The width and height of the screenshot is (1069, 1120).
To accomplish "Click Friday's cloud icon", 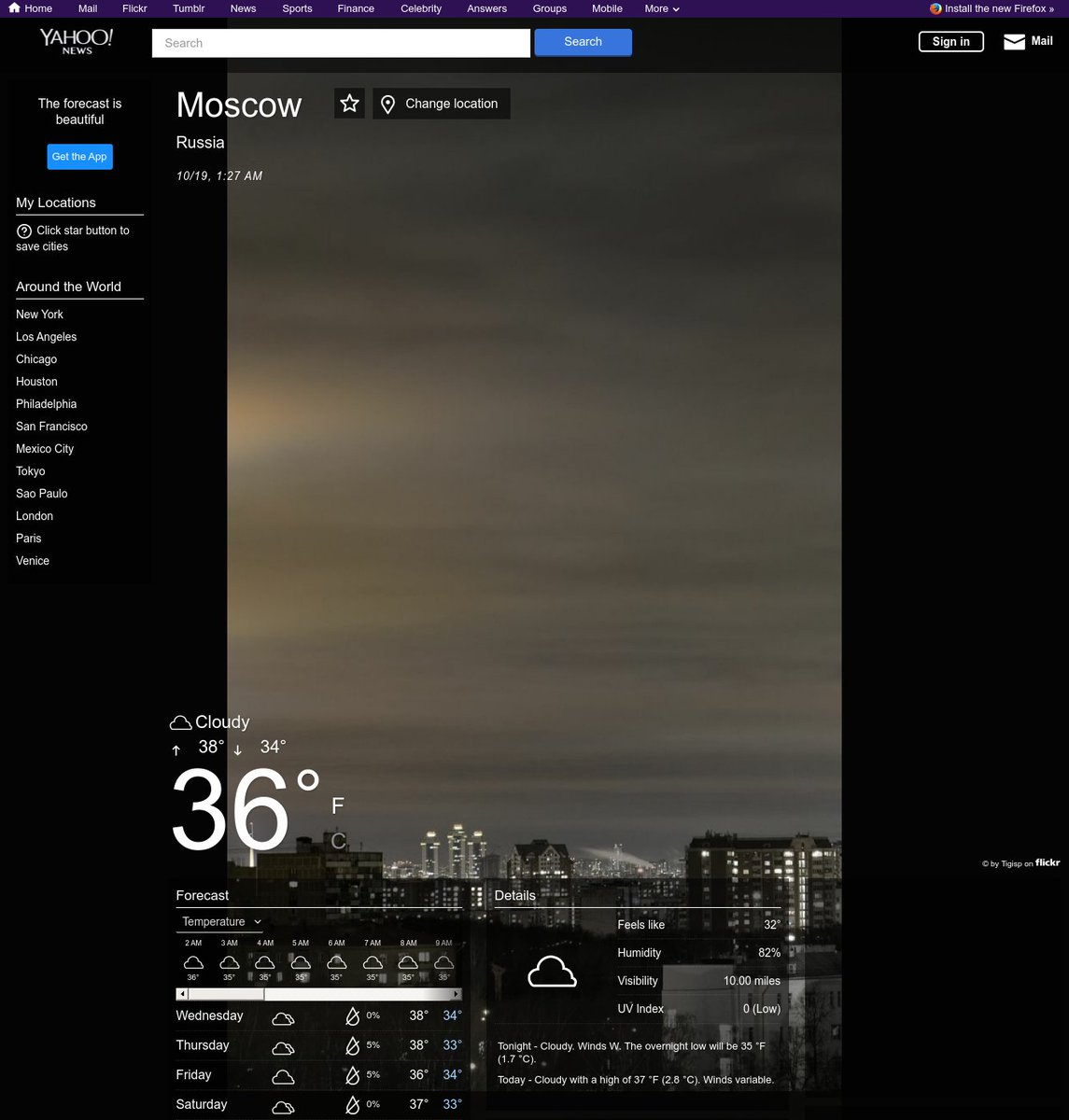I will 283,1077.
